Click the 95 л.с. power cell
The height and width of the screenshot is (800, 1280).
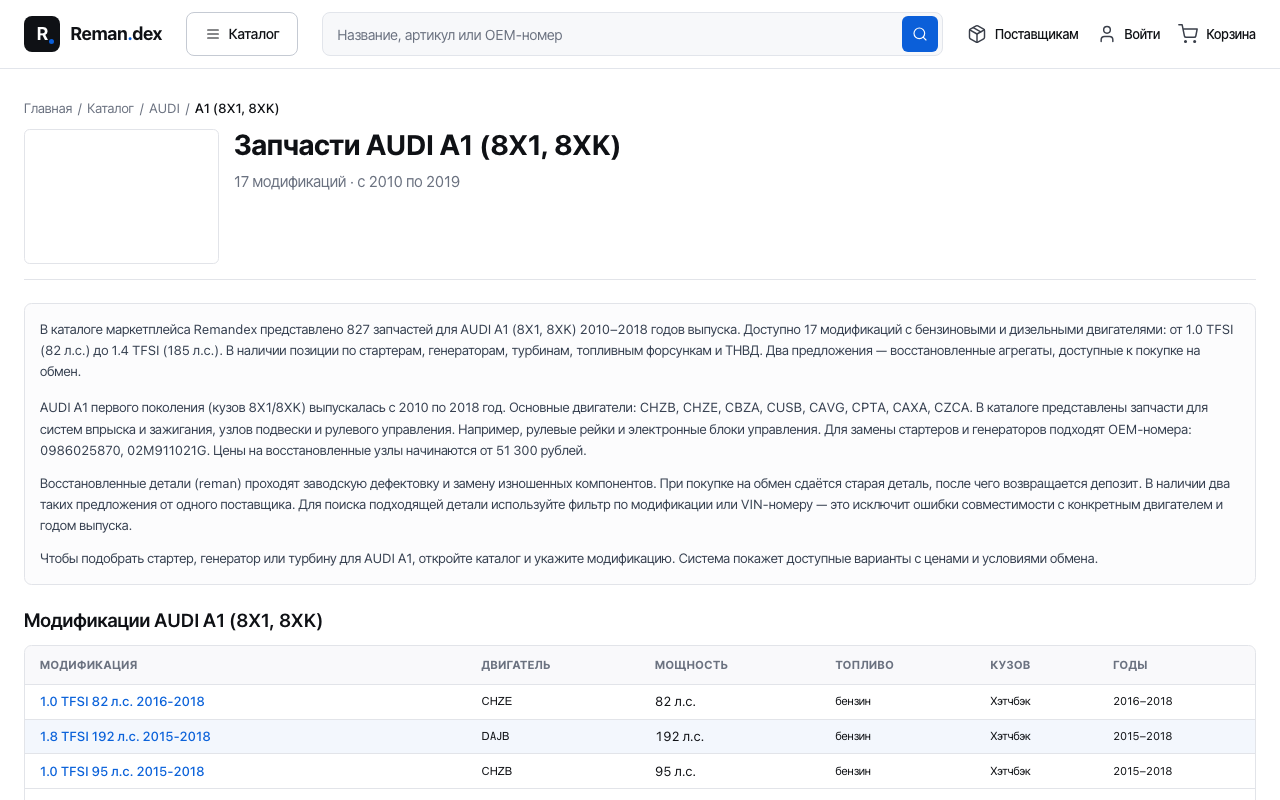[x=675, y=771]
